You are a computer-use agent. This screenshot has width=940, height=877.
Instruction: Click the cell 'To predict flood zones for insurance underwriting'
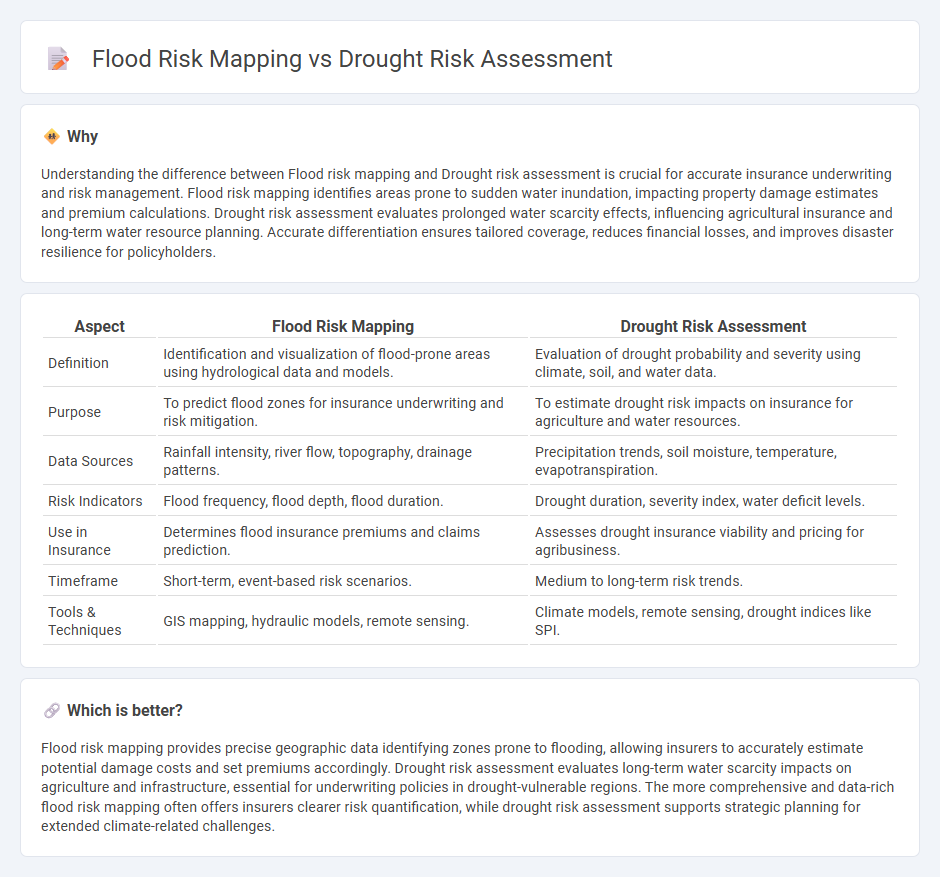343,412
